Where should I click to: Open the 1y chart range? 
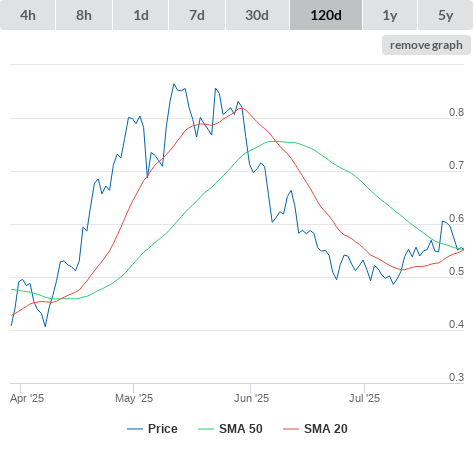(x=390, y=15)
